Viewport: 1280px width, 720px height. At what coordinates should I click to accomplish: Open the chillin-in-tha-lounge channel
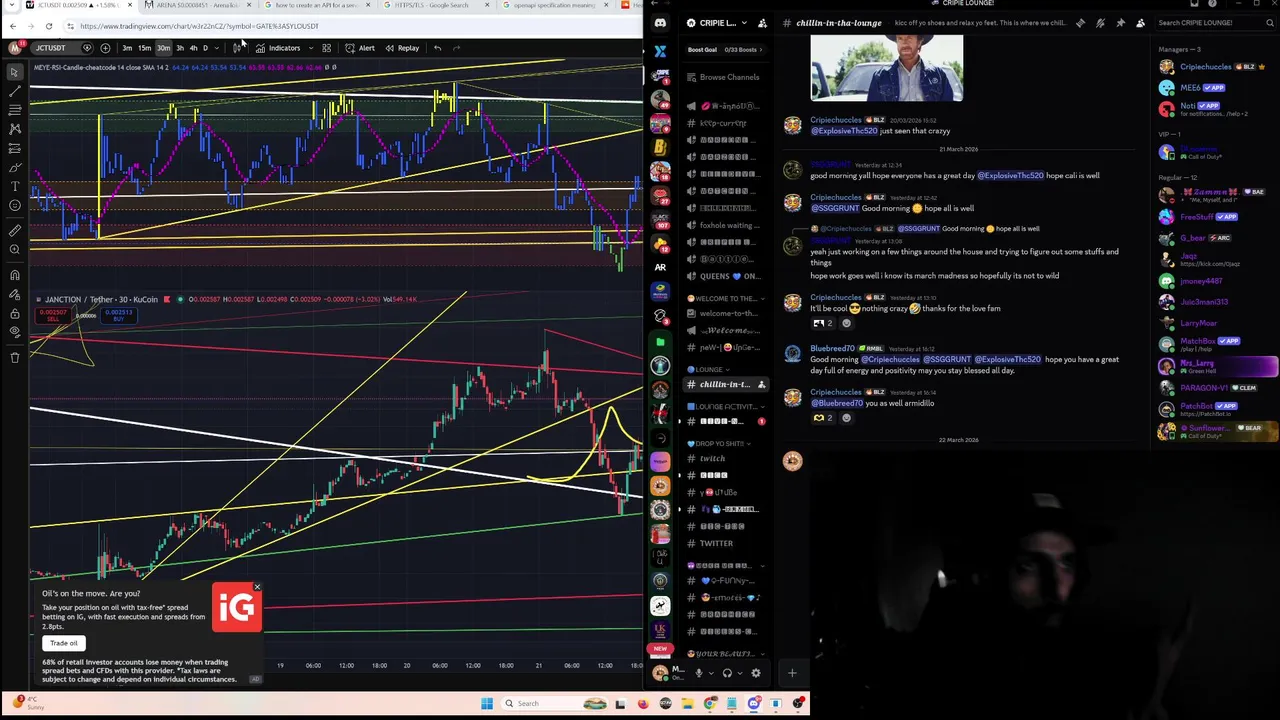[724, 384]
